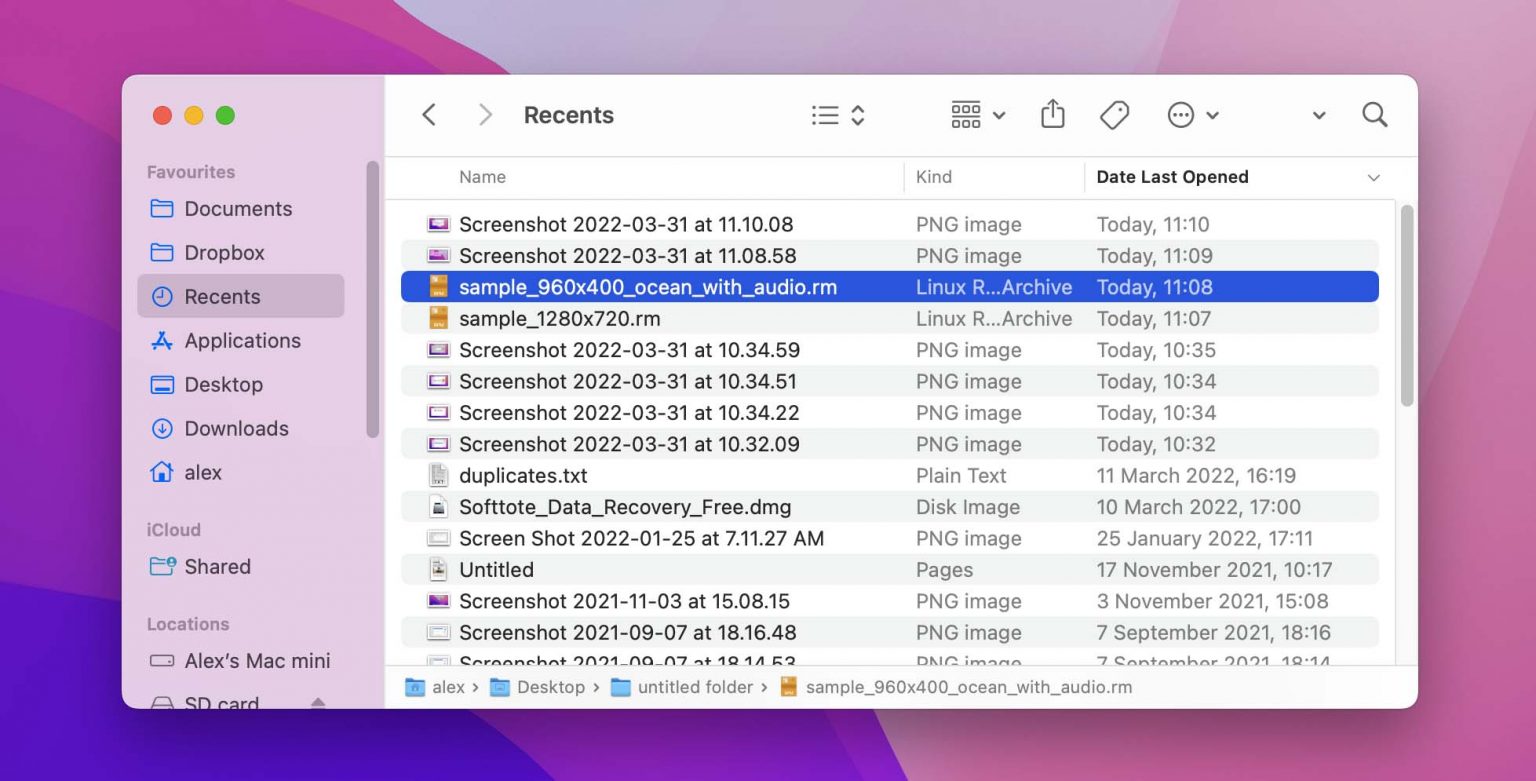Screen dimensions: 1536x781
Task: Open the Share menu in the toolbar
Action: (x=1052, y=114)
